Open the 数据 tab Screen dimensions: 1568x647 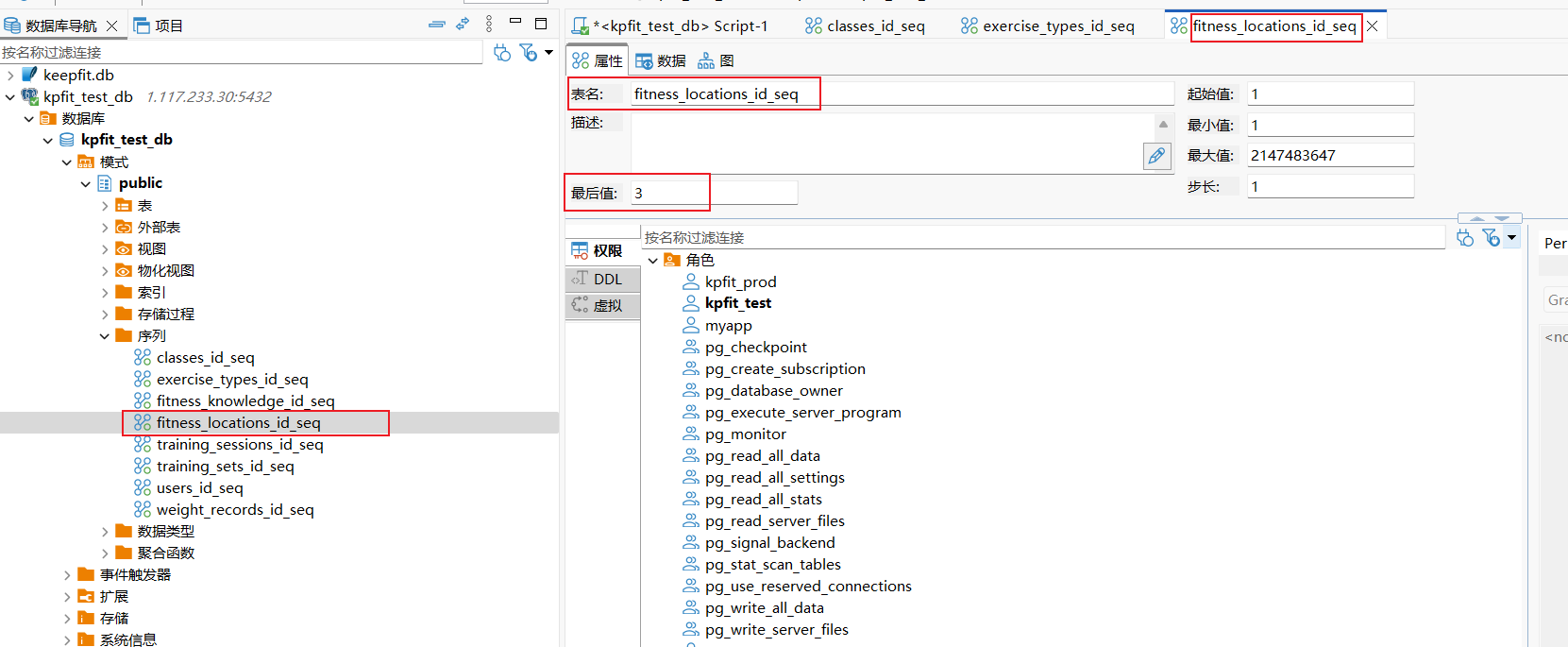tap(661, 61)
